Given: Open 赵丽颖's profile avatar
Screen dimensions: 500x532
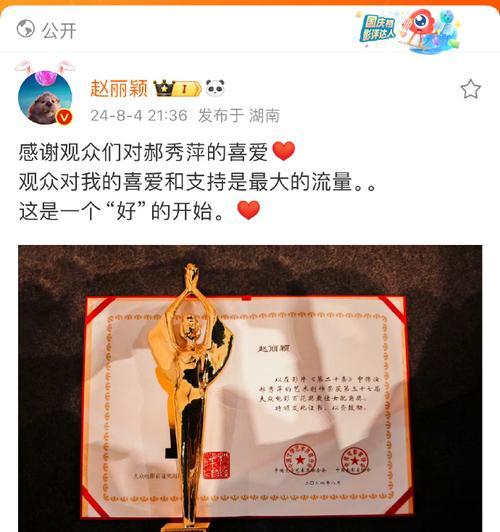Looking at the screenshot, I should (45, 97).
